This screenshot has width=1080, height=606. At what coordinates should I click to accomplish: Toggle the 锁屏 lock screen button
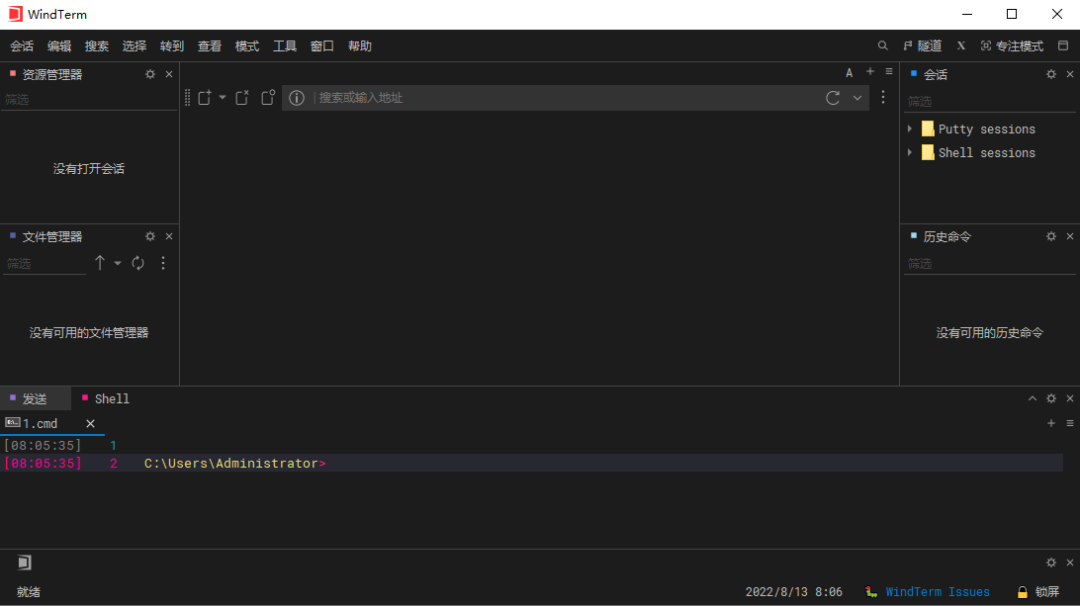(x=1038, y=592)
